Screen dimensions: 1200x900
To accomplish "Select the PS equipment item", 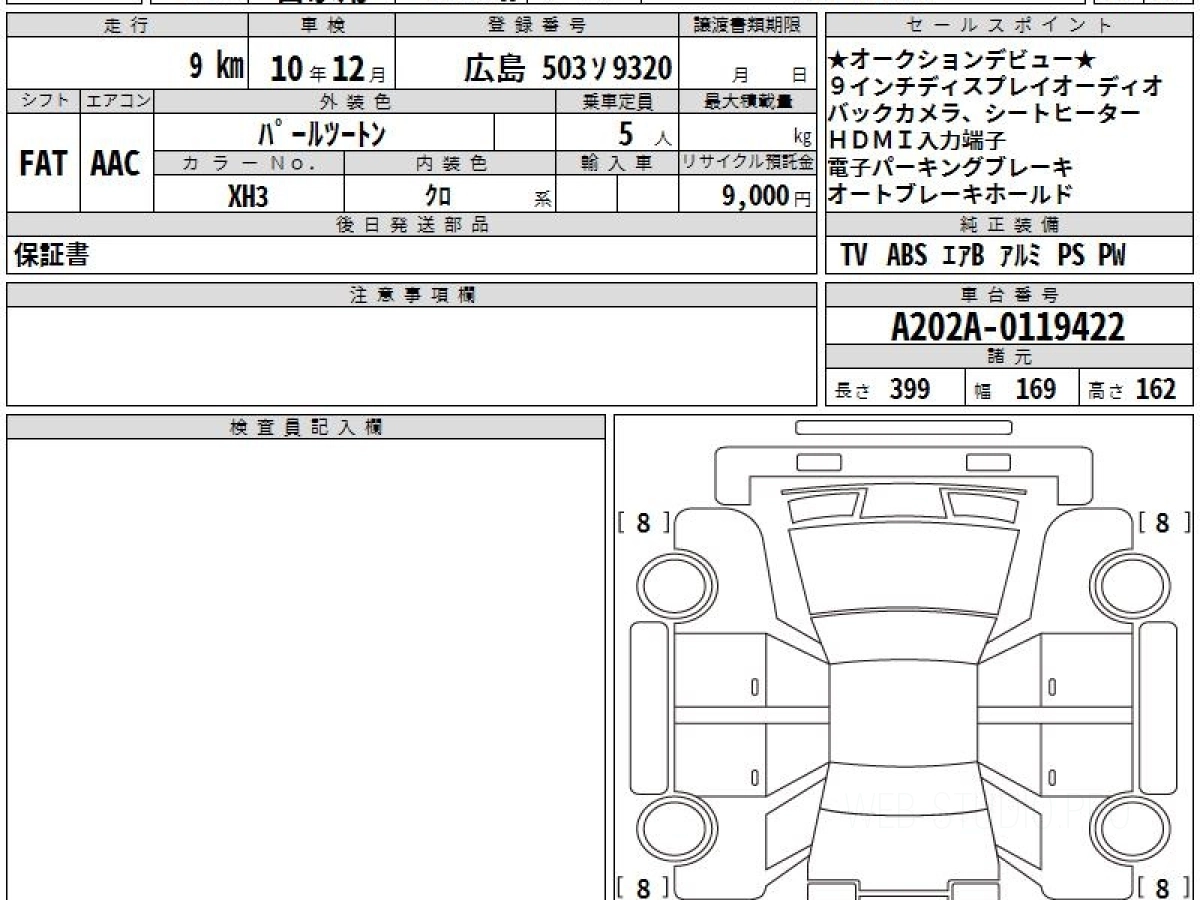I will (1071, 255).
